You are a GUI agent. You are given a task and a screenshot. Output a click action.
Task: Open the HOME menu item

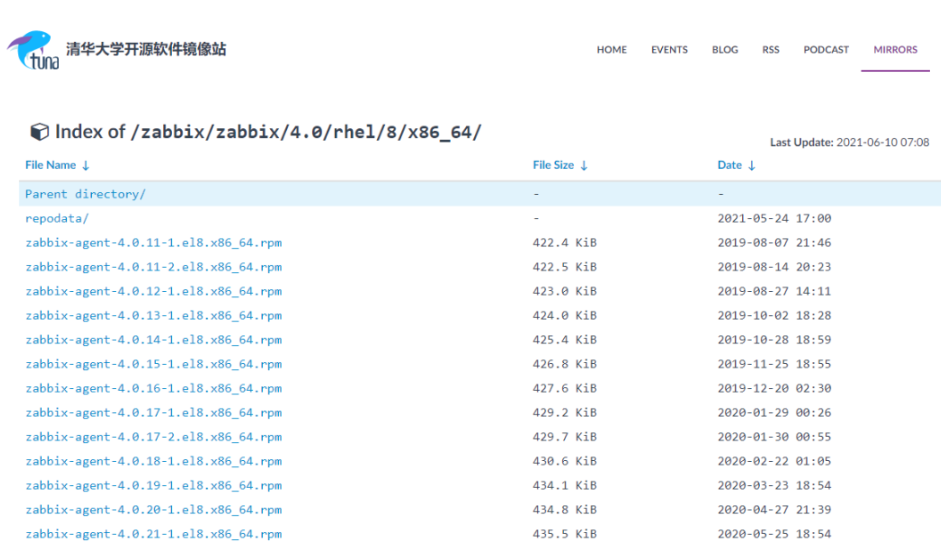pos(612,50)
